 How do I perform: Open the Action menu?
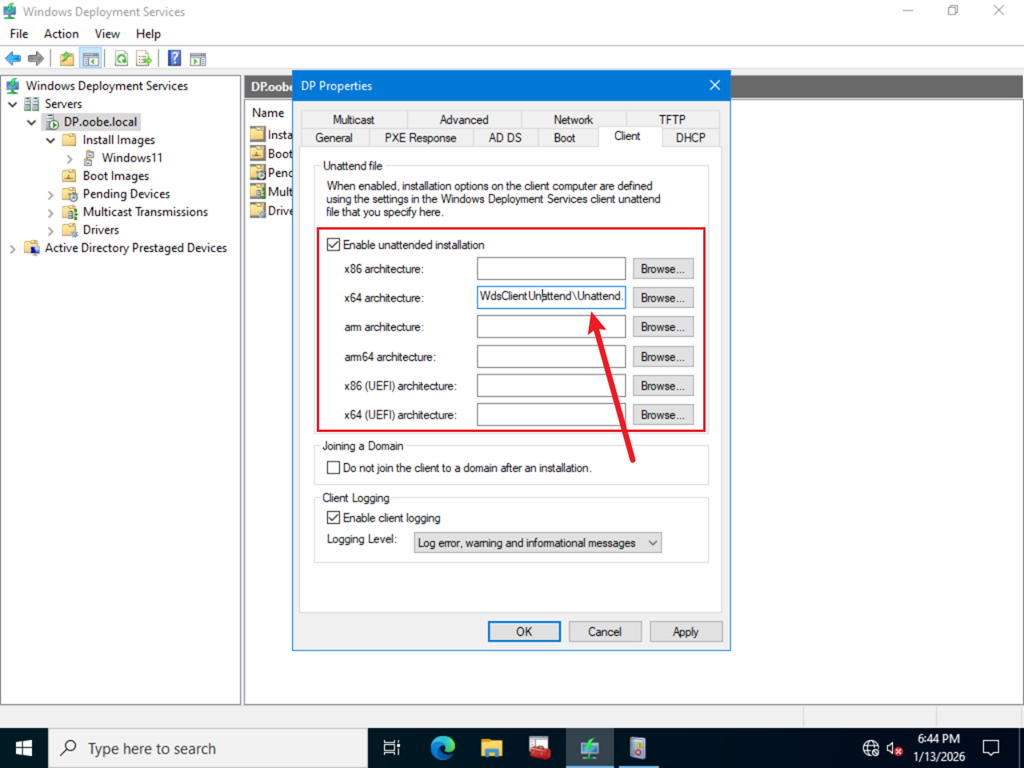pyautogui.click(x=61, y=34)
